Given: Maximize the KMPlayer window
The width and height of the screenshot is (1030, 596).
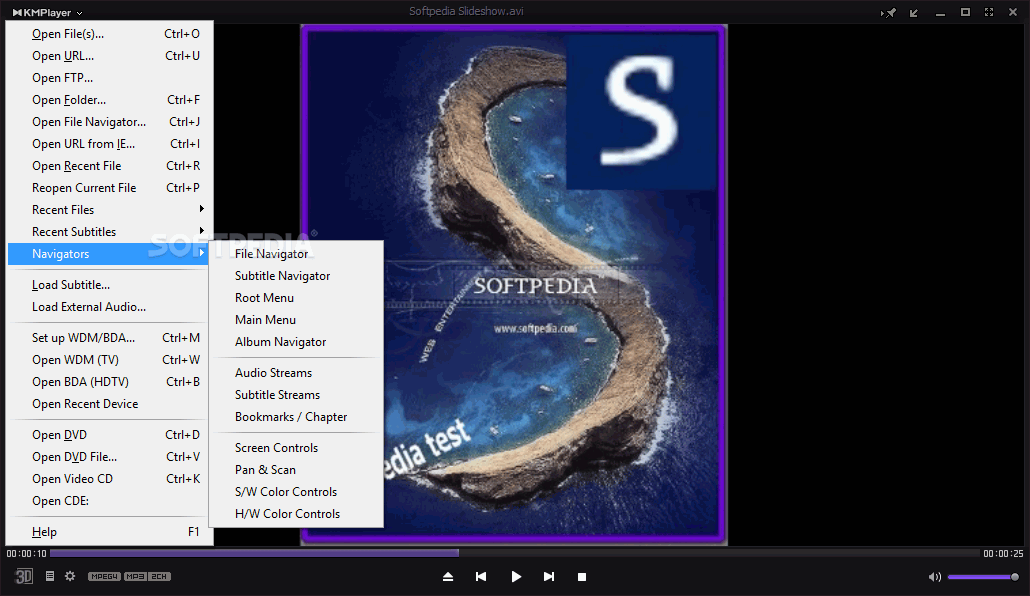Looking at the screenshot, I should tap(965, 12).
